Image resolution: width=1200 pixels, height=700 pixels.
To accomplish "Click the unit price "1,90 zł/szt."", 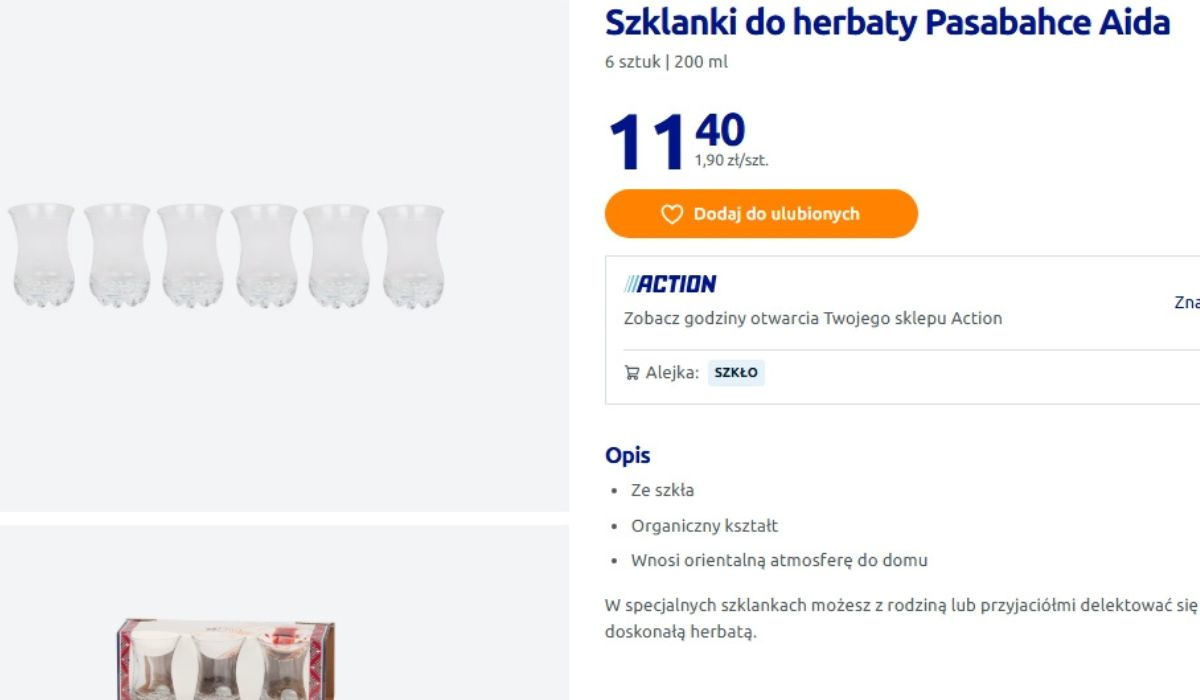I will click(731, 160).
